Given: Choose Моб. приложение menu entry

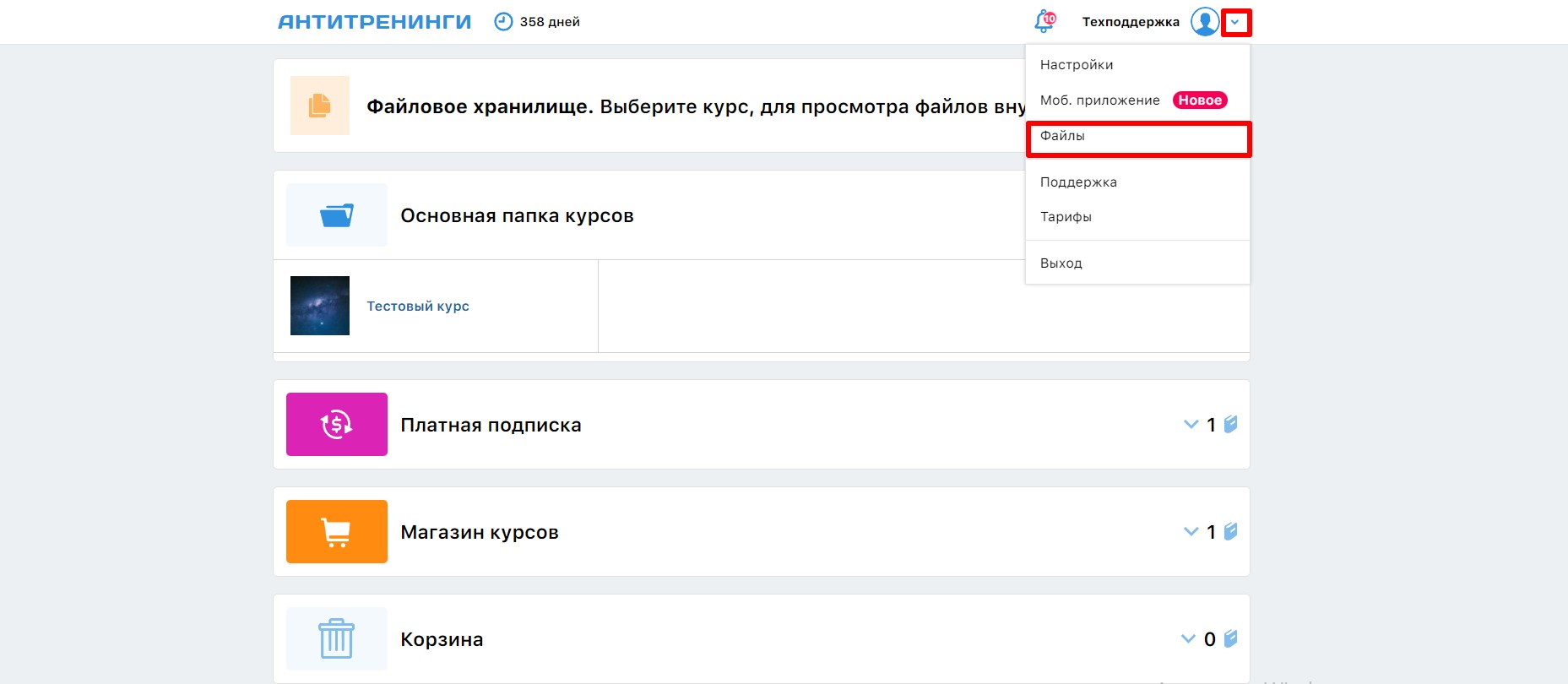Looking at the screenshot, I should 1099,100.
